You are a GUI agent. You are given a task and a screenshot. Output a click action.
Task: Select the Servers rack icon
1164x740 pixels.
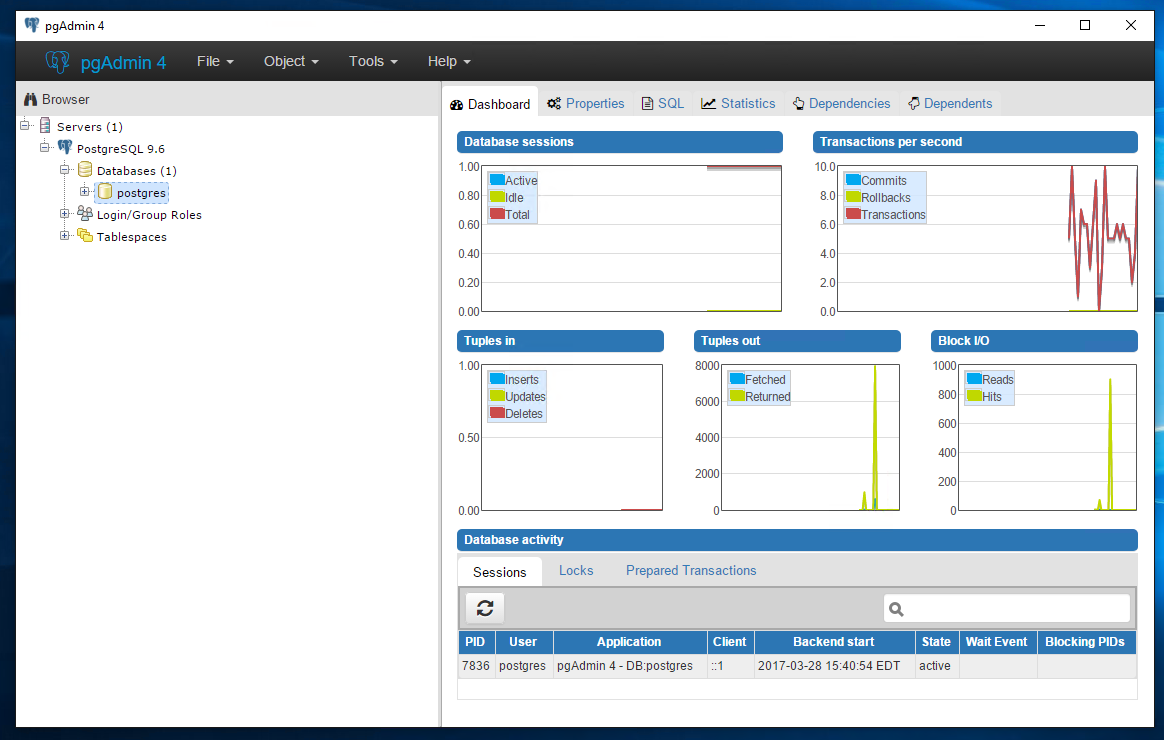(x=45, y=125)
